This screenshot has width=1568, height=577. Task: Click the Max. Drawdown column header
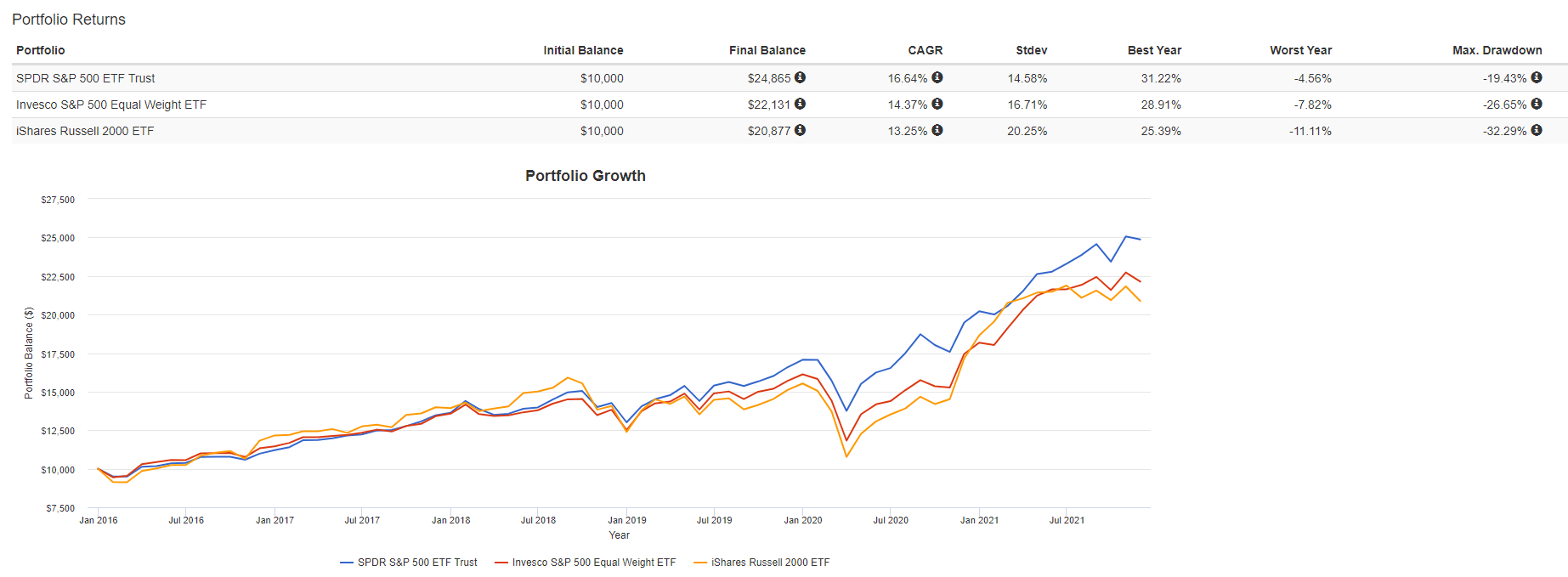click(x=1497, y=50)
